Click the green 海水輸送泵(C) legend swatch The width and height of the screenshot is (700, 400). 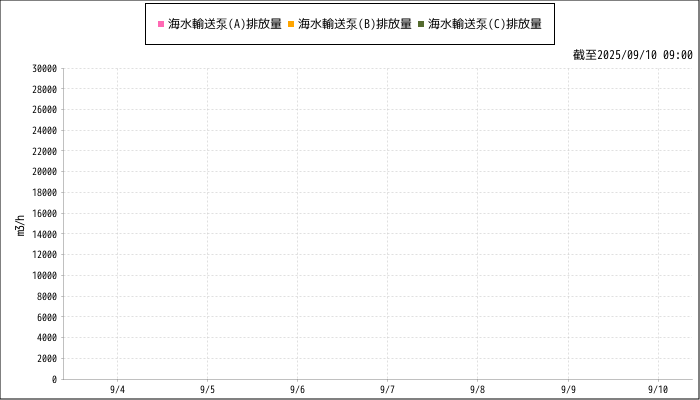421,24
